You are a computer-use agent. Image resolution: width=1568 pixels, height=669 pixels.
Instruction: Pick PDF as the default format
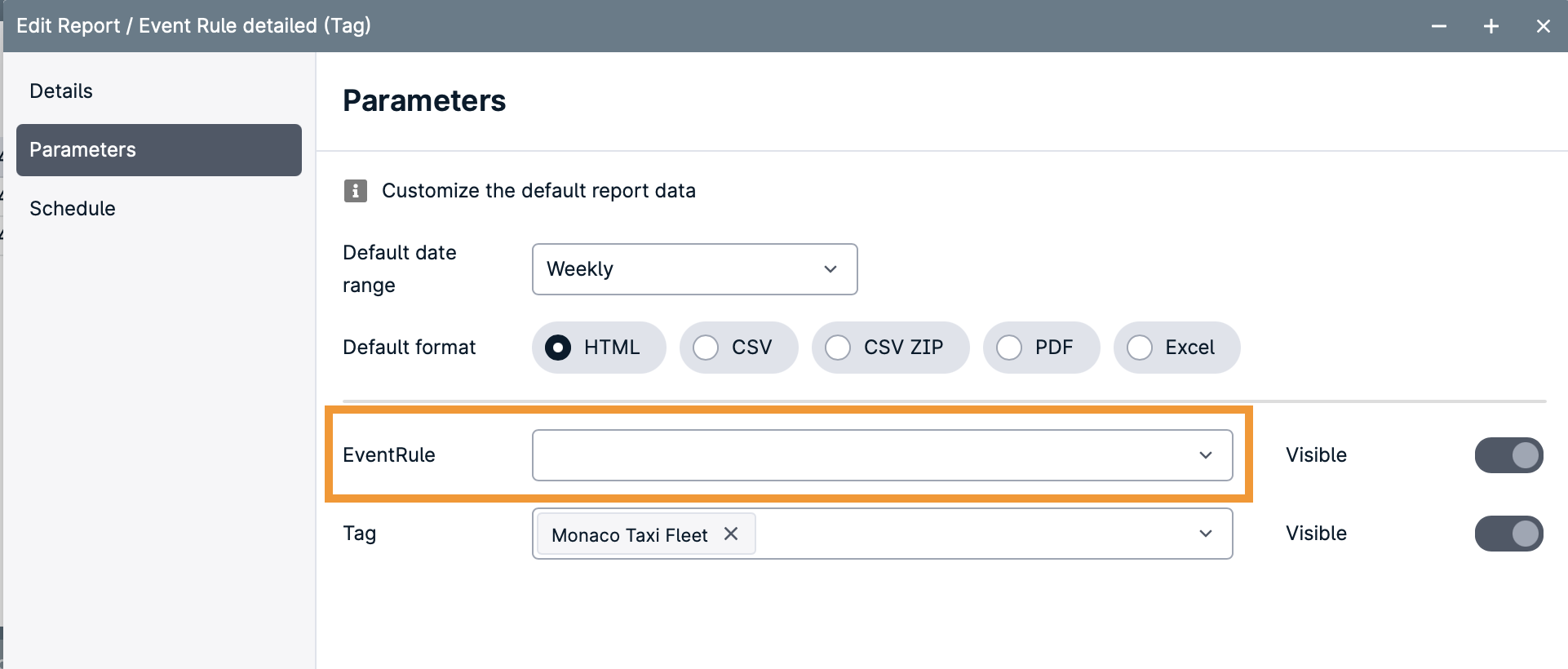pyautogui.click(x=1009, y=348)
